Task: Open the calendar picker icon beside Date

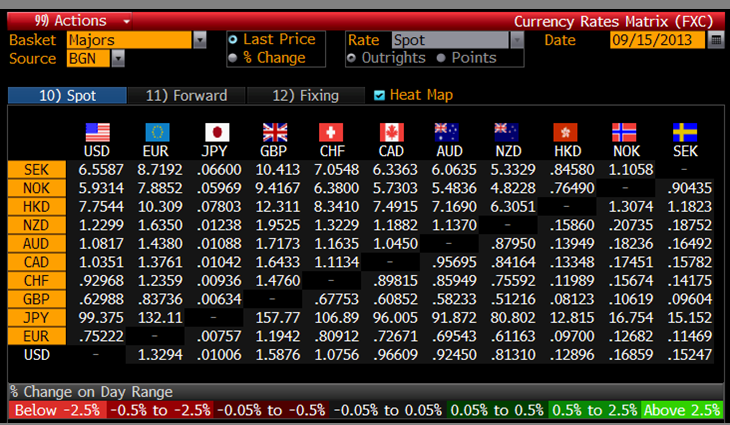Action: (x=715, y=40)
